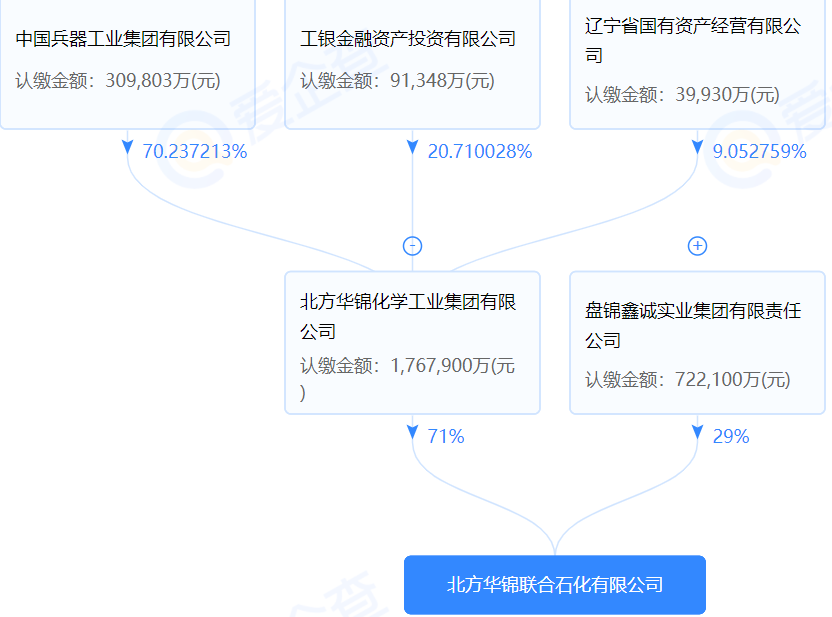
Task: Click the 9.052759% shareholding label
Action: click(760, 153)
